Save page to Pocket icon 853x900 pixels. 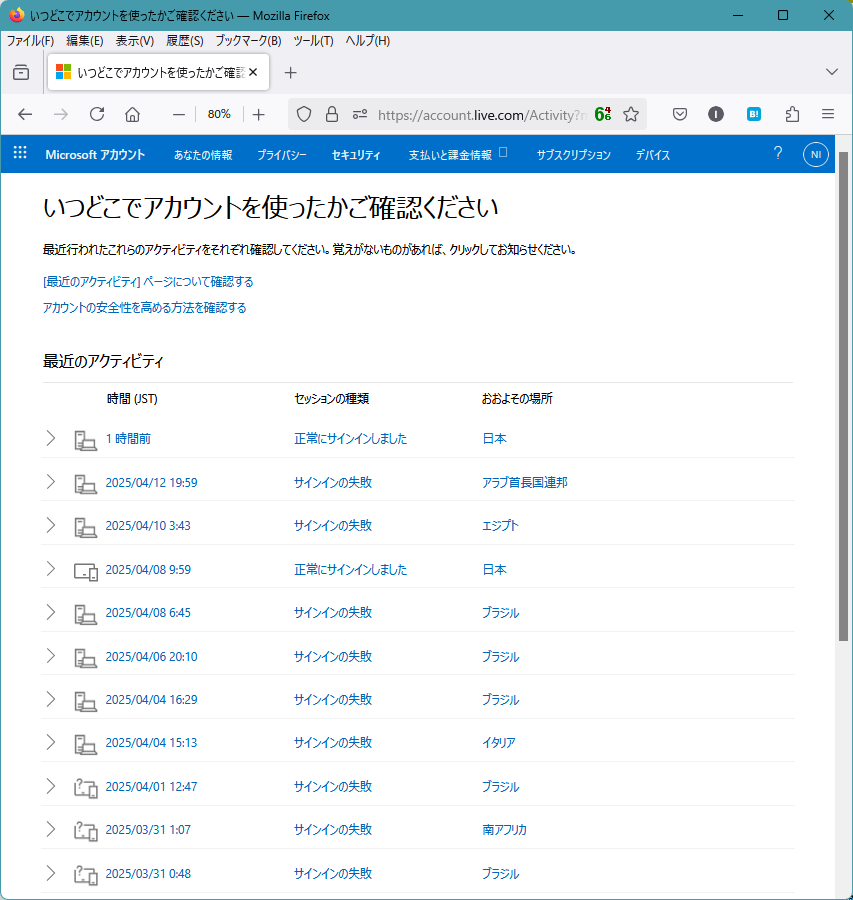(680, 115)
